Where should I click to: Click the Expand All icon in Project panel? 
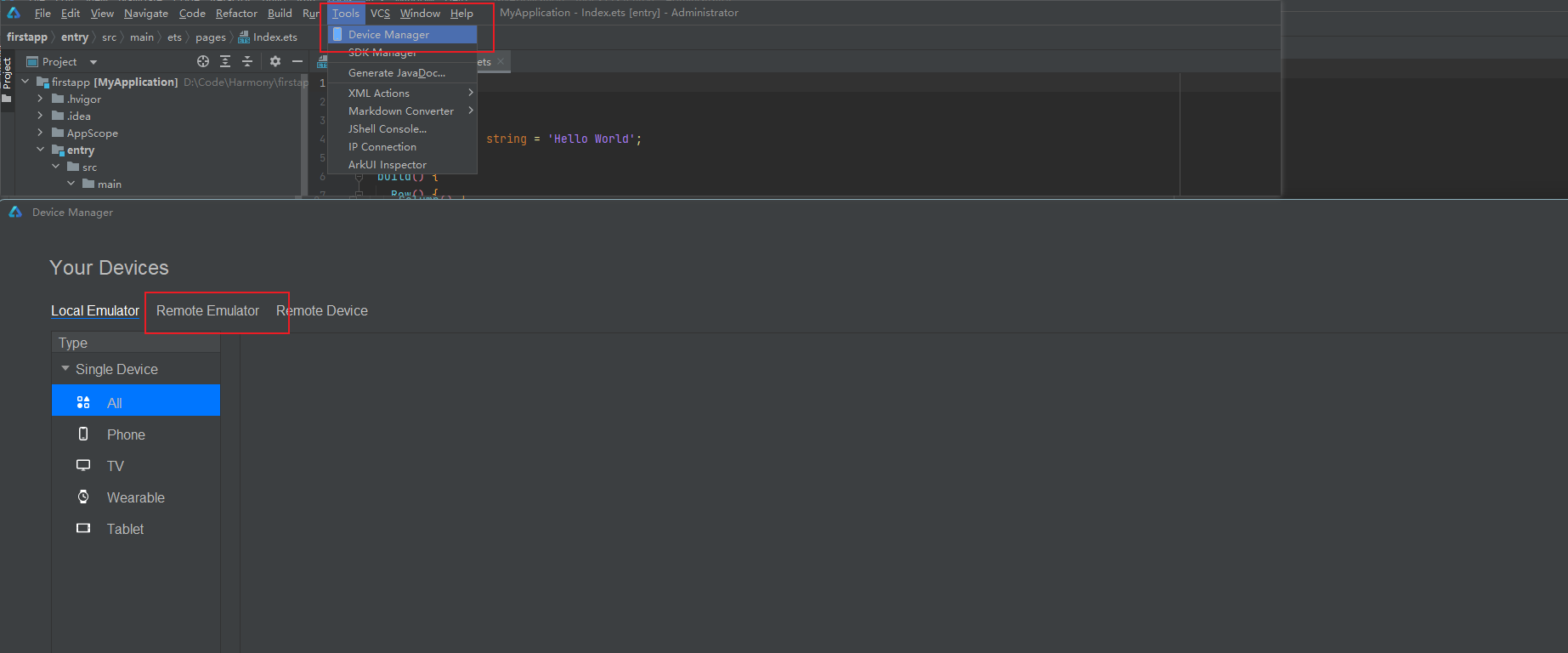click(x=225, y=61)
